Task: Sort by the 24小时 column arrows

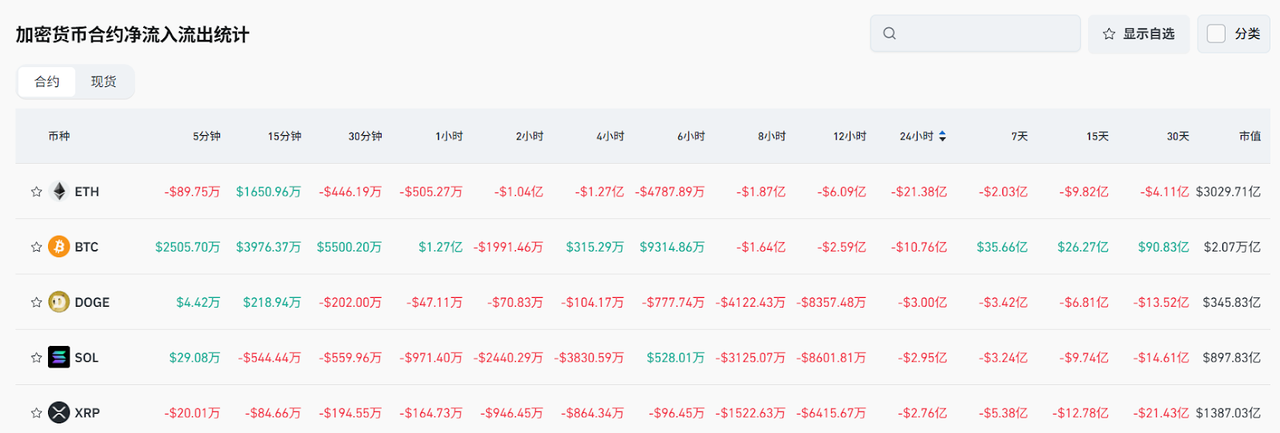Action: pos(942,136)
